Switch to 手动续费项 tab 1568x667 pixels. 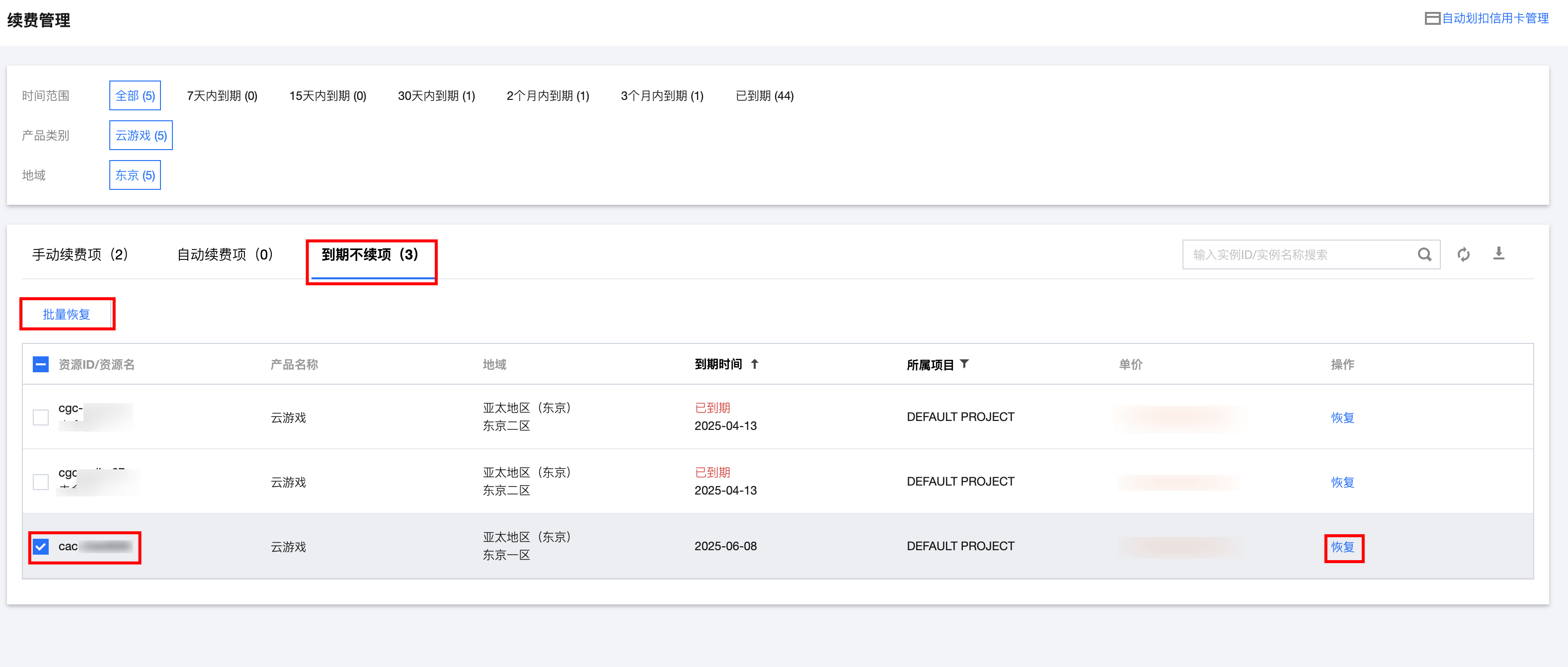(x=79, y=254)
